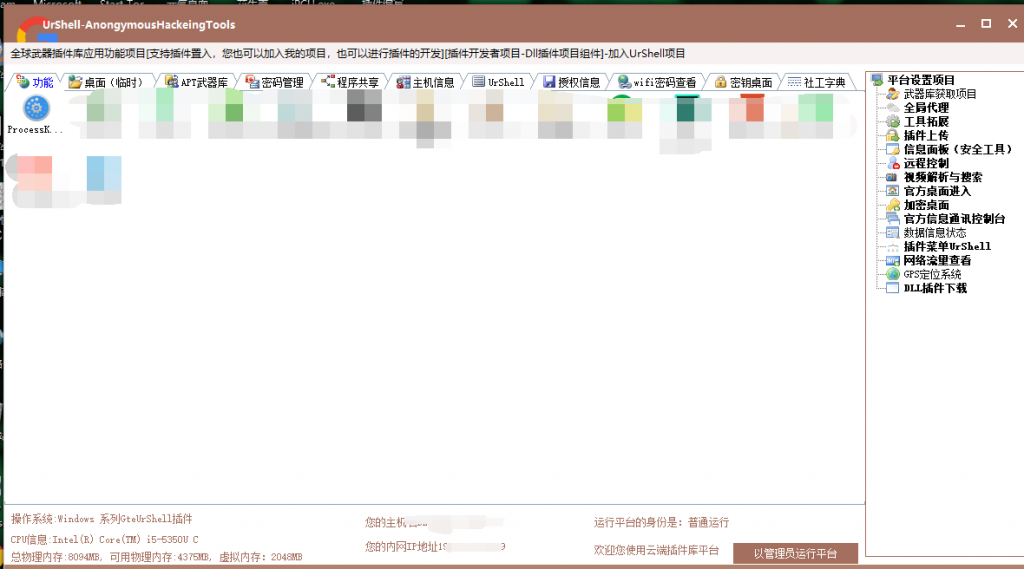Click the 网络流量查看 network icon
Image resolution: width=1024 pixels, height=569 pixels.
[892, 261]
